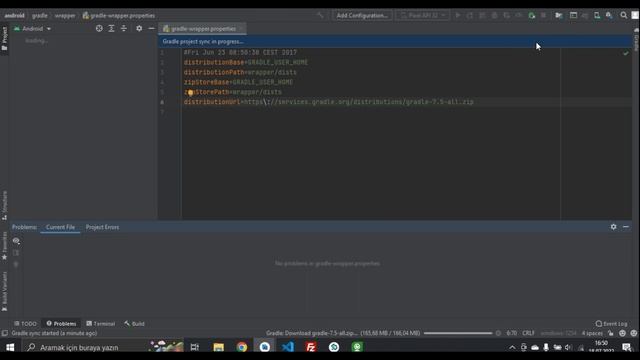Cancel Gradle download with the stop icon
640x360 pixels.
click(x=498, y=333)
